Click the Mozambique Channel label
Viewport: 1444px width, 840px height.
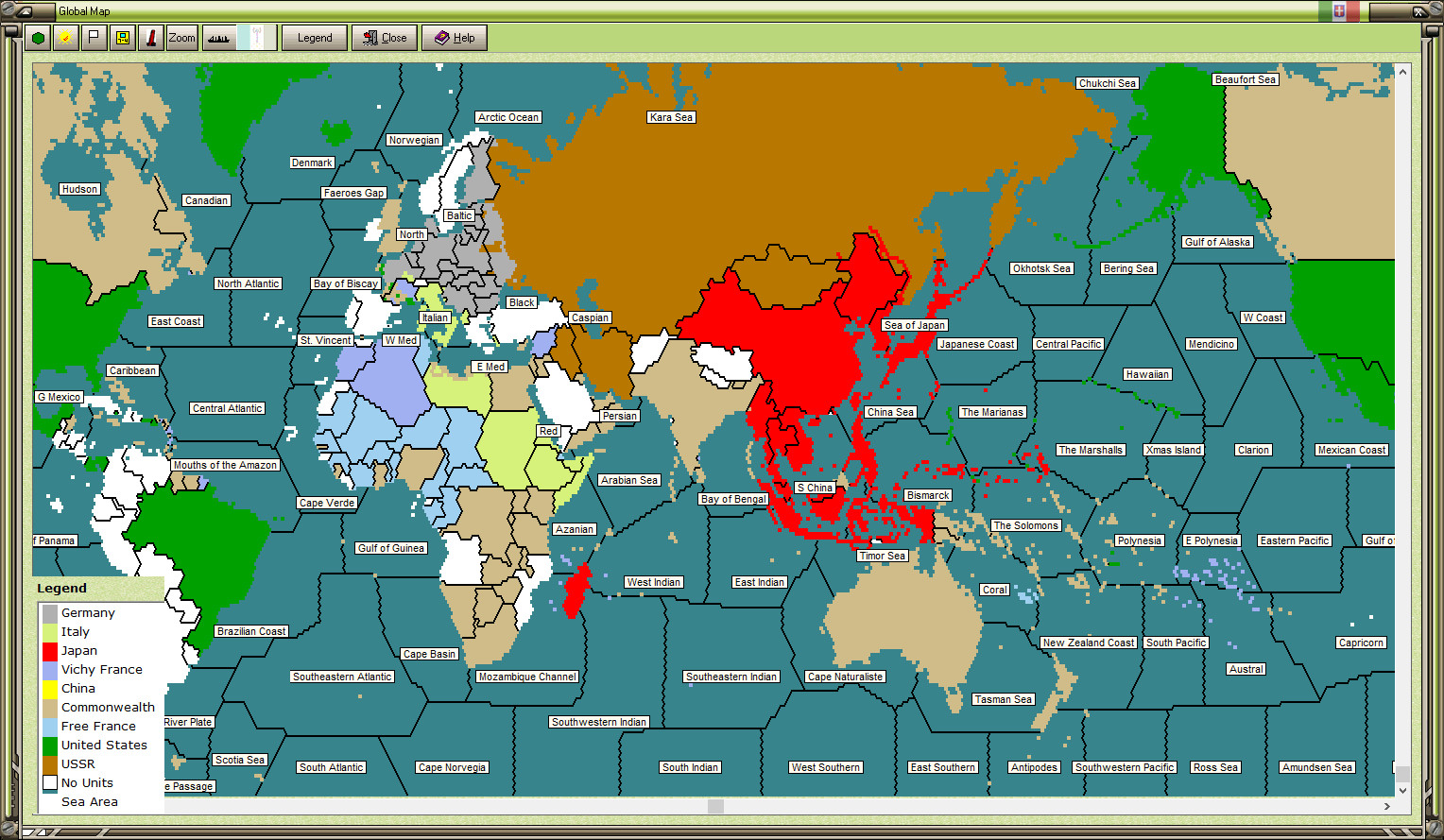[527, 677]
